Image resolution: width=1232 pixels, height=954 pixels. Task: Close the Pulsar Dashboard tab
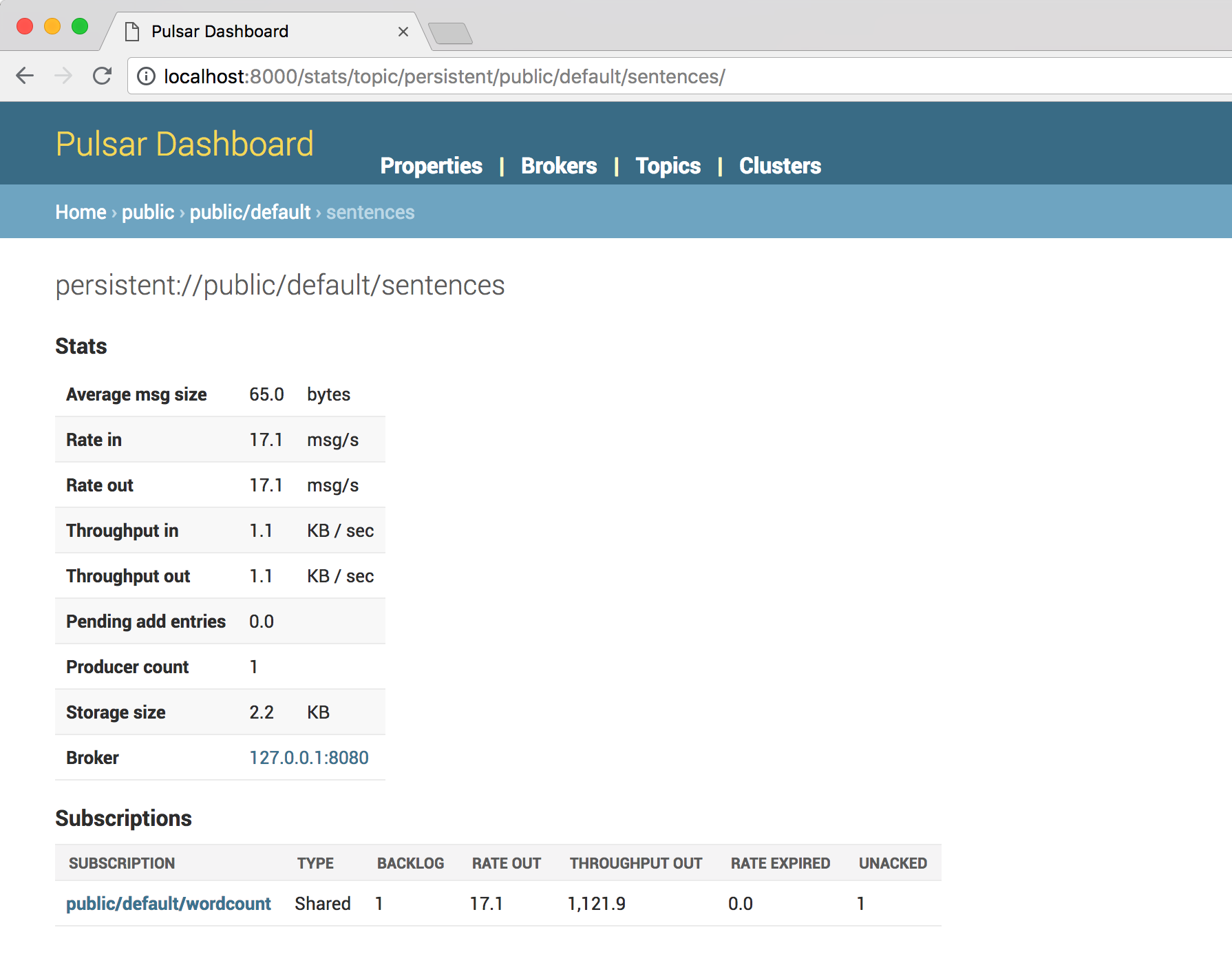click(403, 32)
